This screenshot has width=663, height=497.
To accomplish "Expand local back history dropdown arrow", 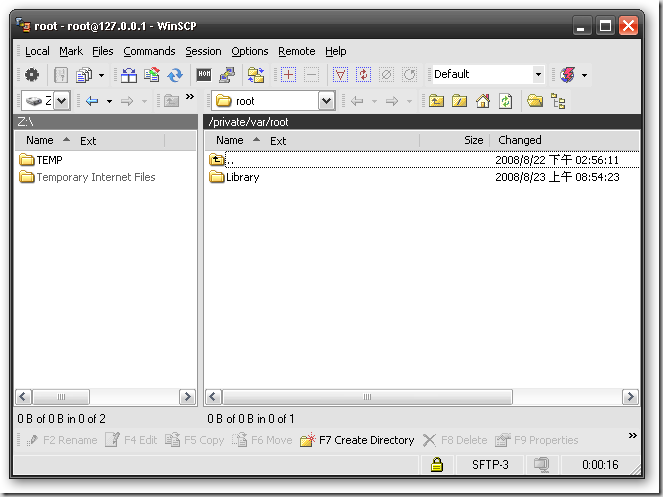I will pyautogui.click(x=110, y=101).
